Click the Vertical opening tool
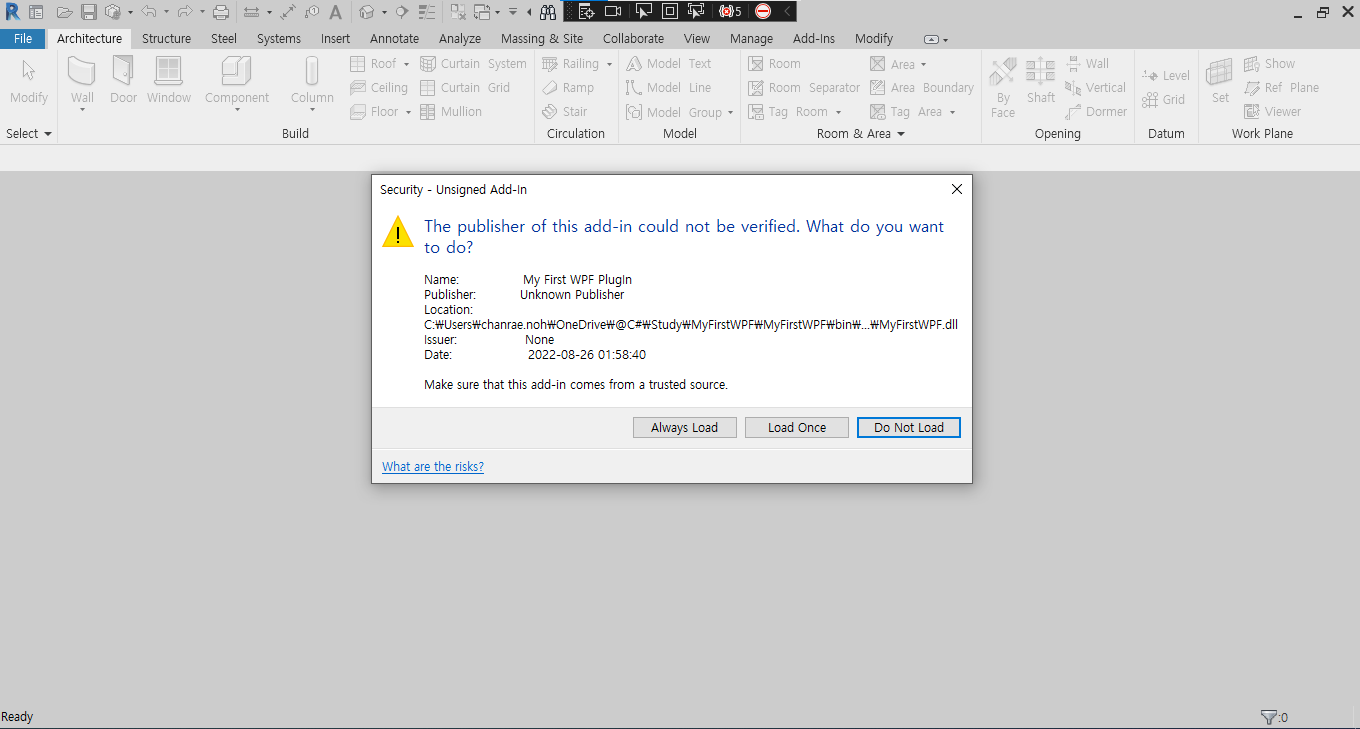Image resolution: width=1360 pixels, height=729 pixels. (1096, 88)
